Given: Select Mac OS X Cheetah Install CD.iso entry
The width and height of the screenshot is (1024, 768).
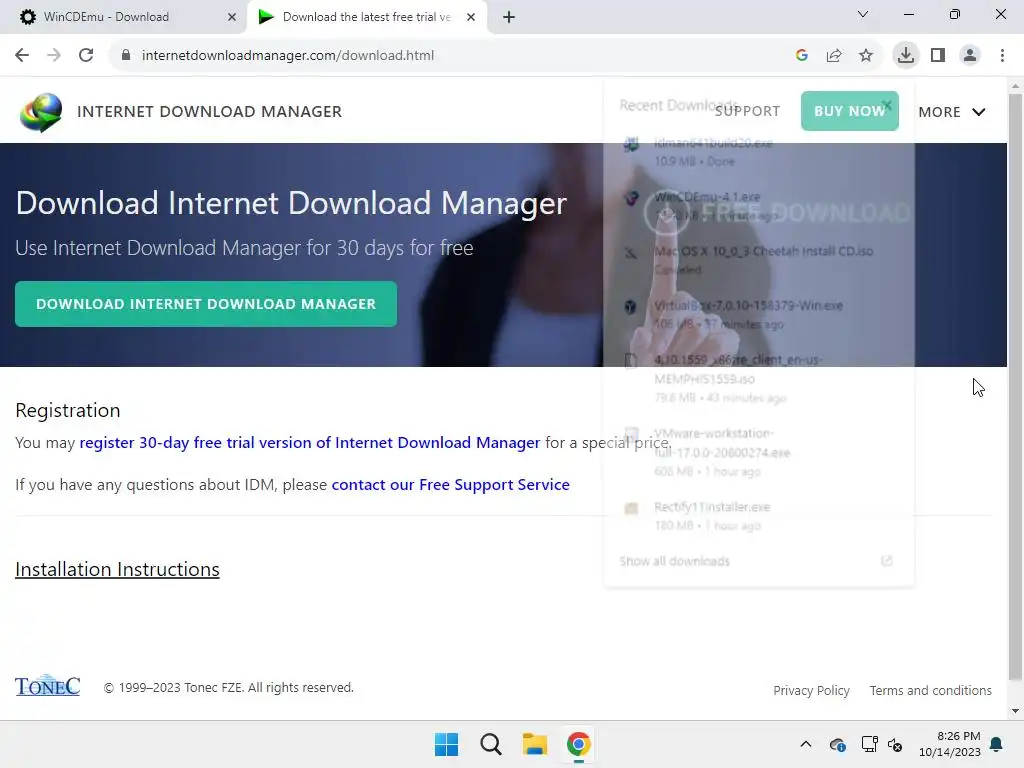Looking at the screenshot, I should pyautogui.click(x=758, y=260).
